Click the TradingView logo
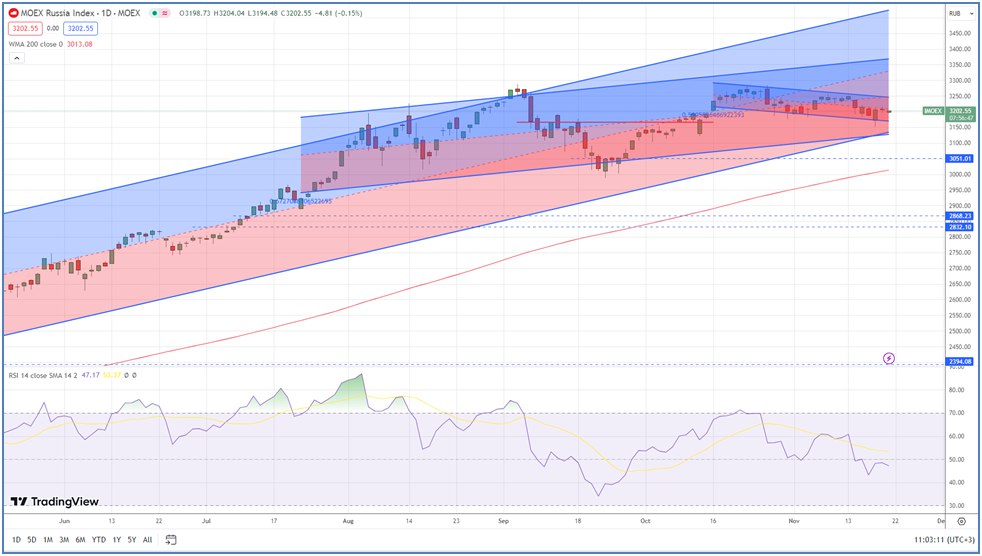This screenshot has height=556, width=982. point(54,502)
